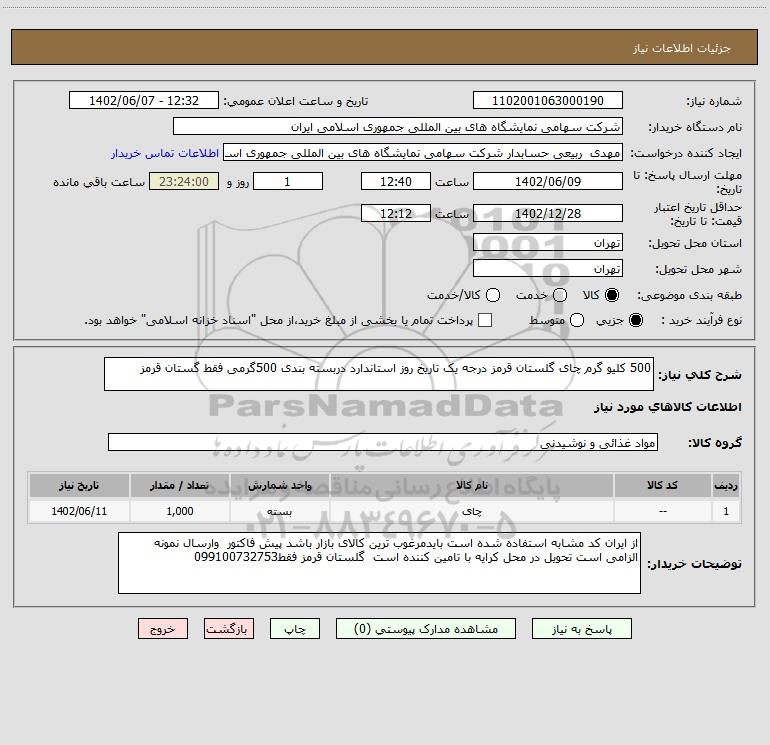Click the row number cell 1

(x=726, y=511)
